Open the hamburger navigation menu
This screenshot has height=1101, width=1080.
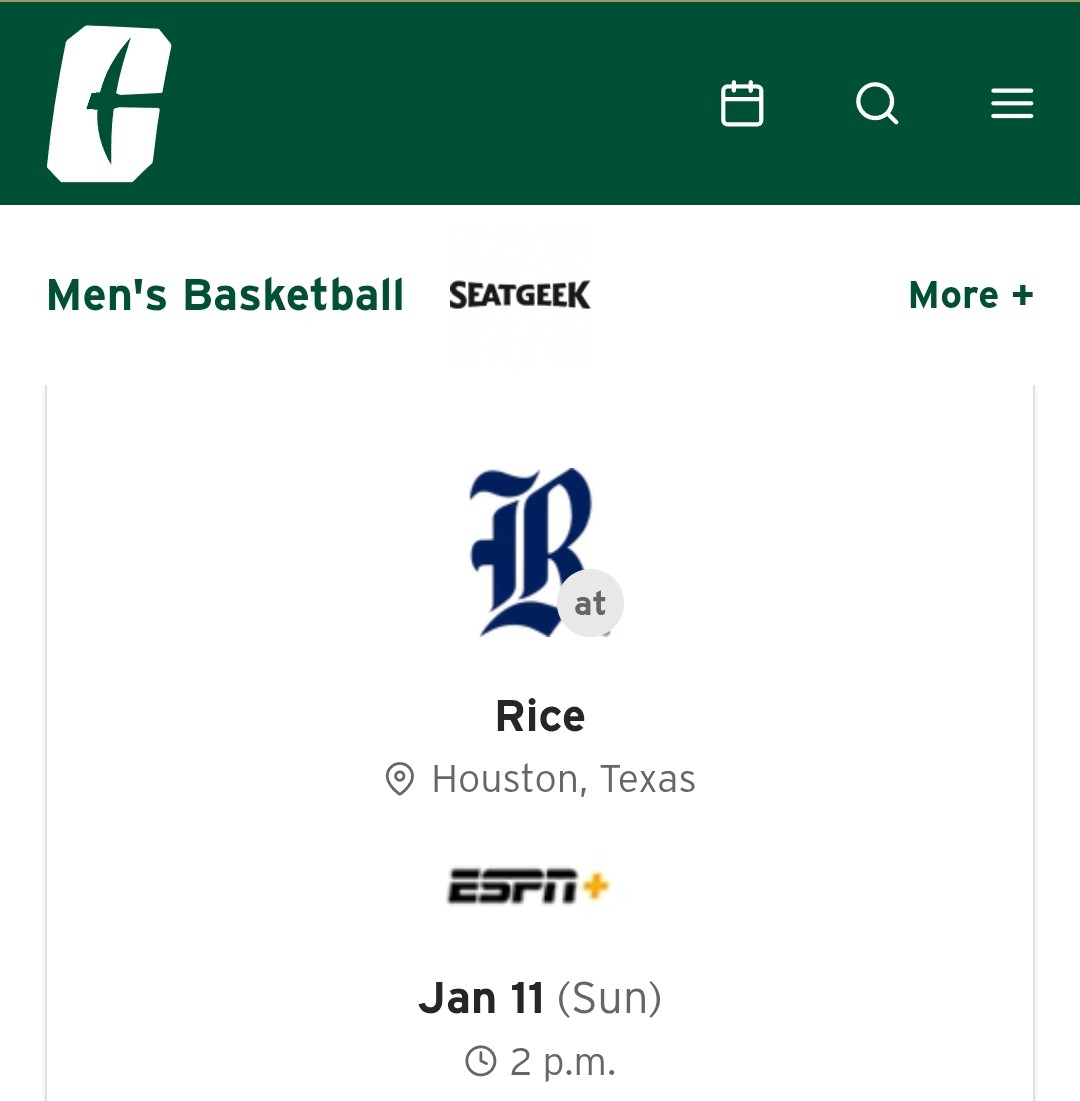pyautogui.click(x=1012, y=104)
